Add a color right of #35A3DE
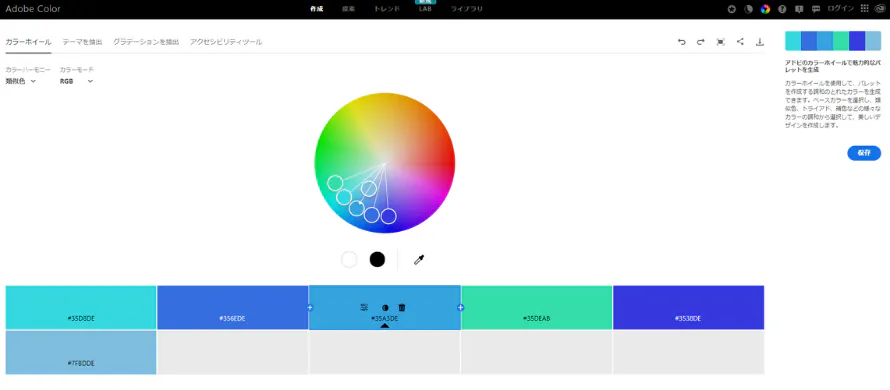The width and height of the screenshot is (890, 390). tap(460, 308)
